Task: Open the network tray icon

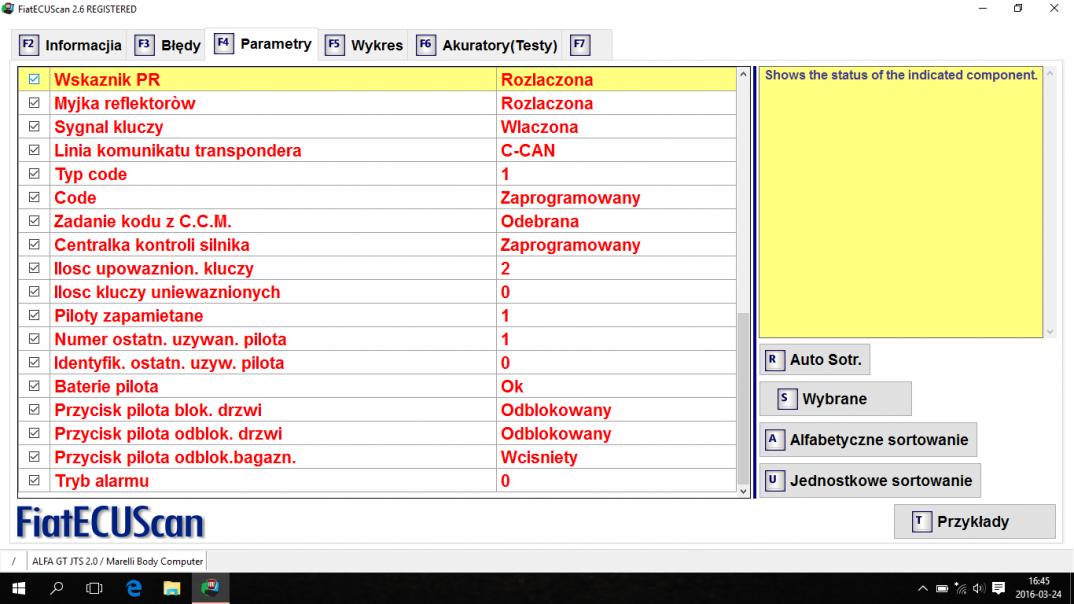Action: pyautogui.click(x=960, y=588)
